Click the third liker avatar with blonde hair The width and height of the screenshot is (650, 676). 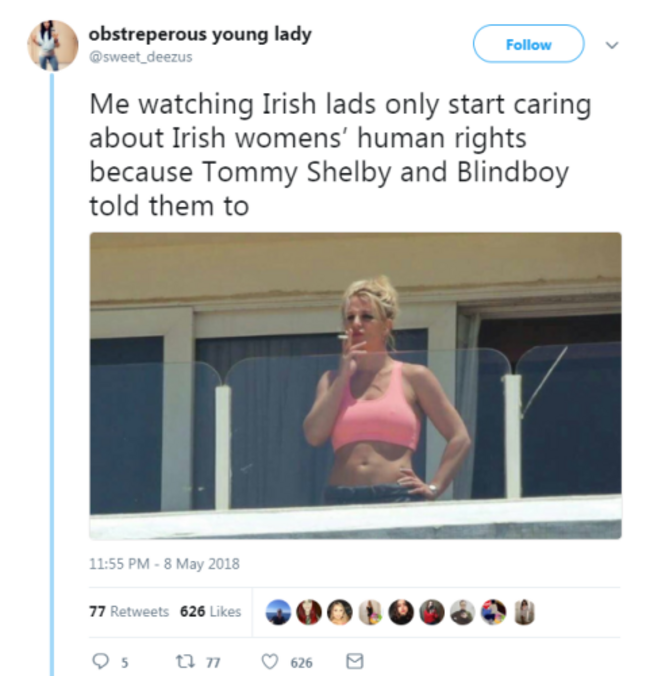coord(340,612)
